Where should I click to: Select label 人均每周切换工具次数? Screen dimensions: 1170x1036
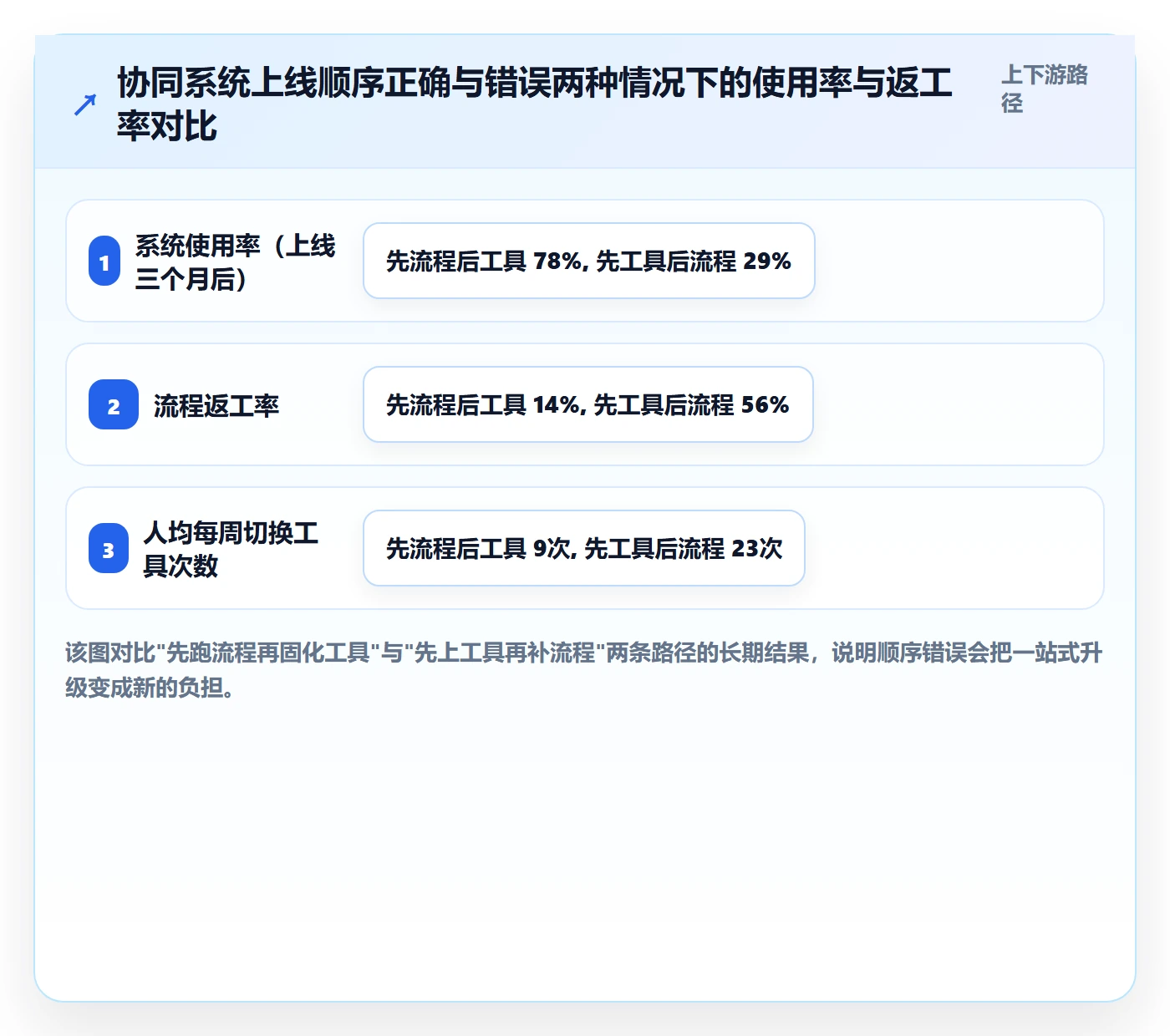231,549
